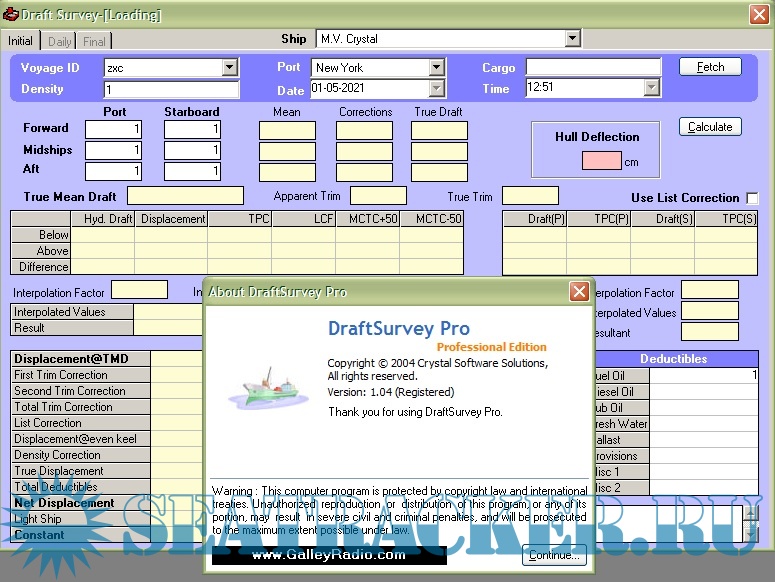
Task: Select the Daily tab
Action: pyautogui.click(x=59, y=41)
